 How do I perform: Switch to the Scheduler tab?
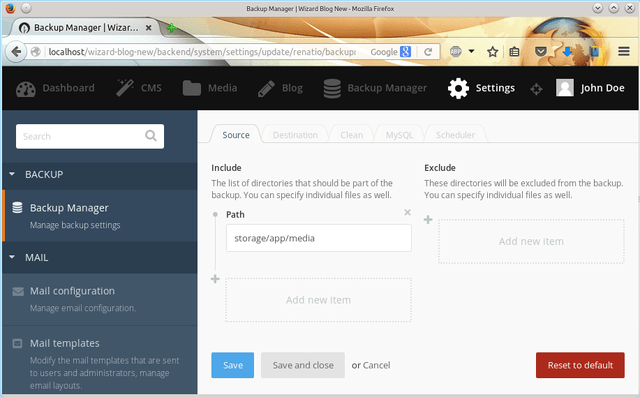coord(455,135)
